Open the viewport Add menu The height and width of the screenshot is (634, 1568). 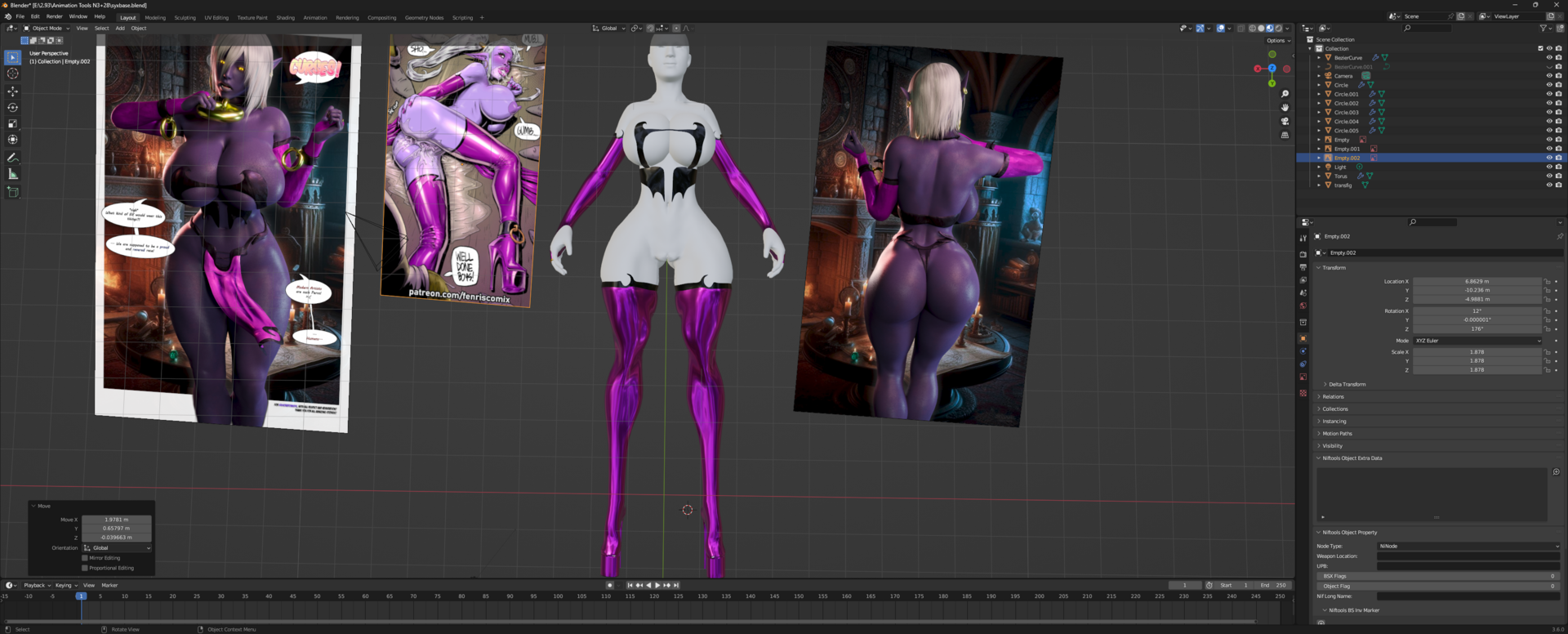(120, 28)
